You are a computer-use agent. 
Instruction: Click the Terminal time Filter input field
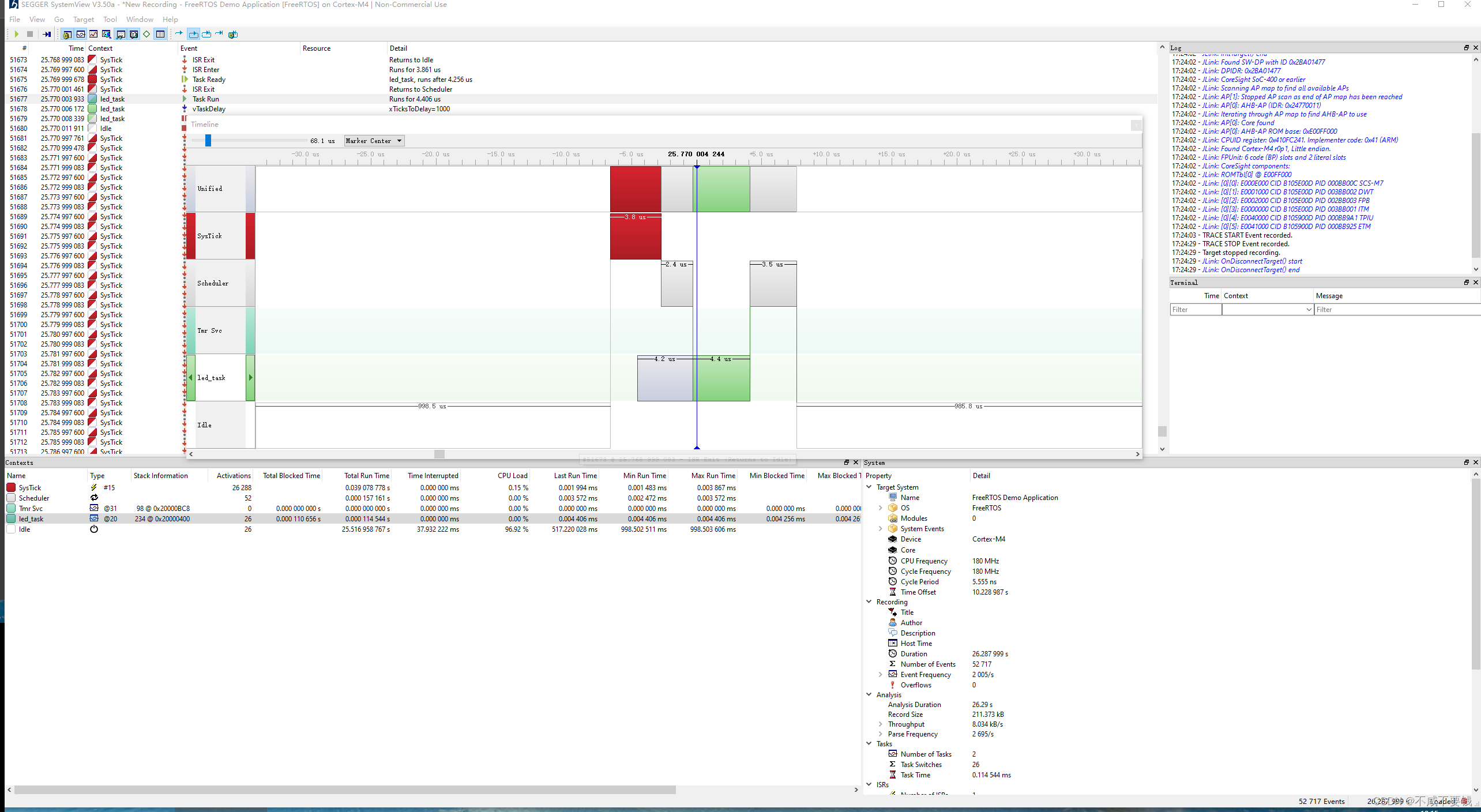pyautogui.click(x=1196, y=310)
